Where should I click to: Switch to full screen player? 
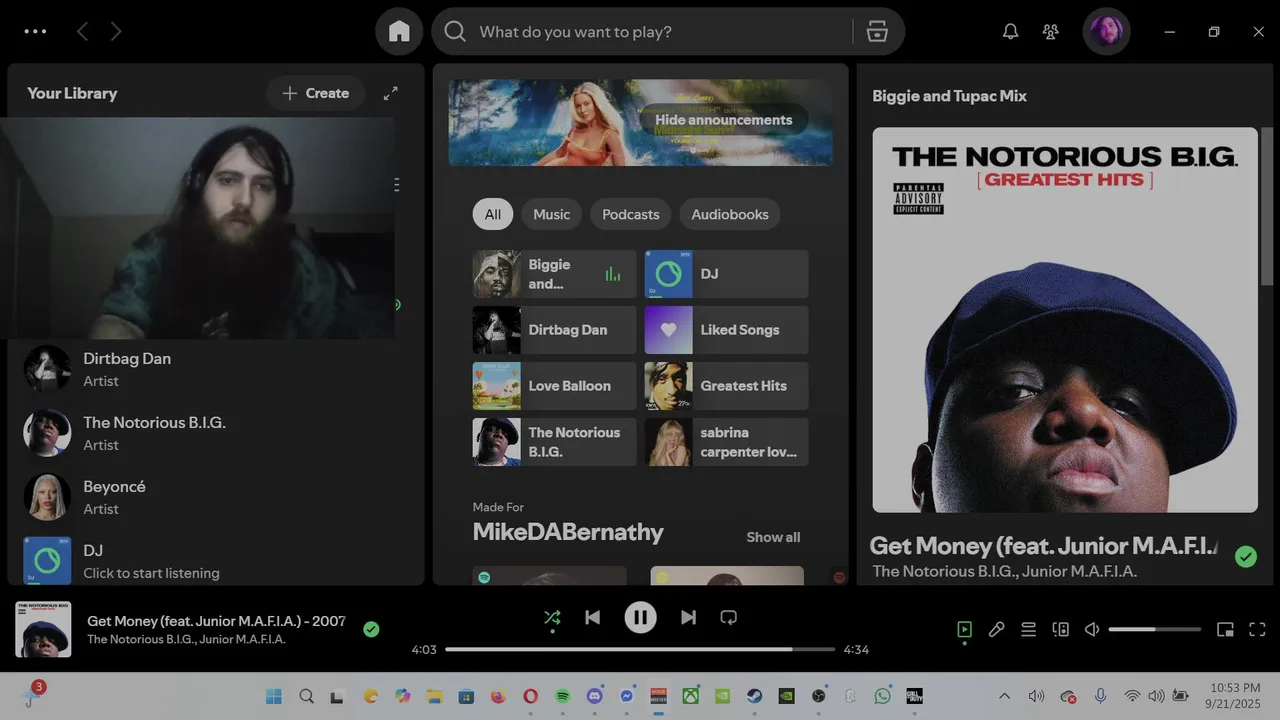click(x=1258, y=629)
